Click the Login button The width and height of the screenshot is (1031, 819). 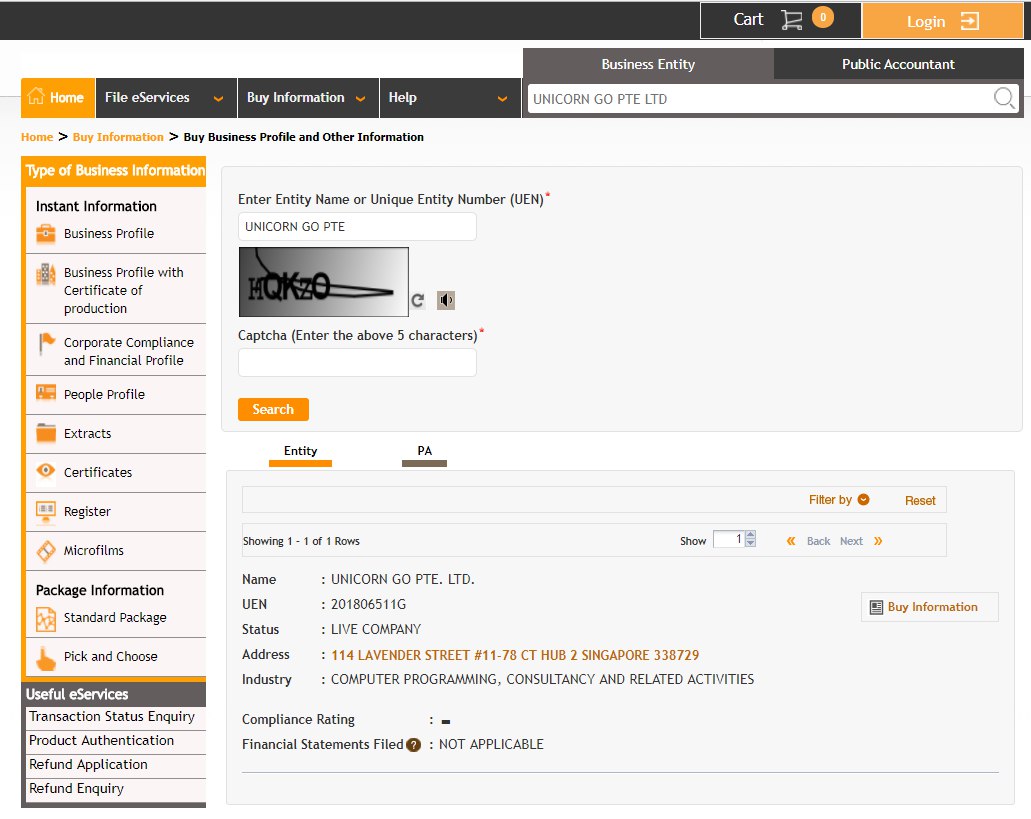pos(942,21)
